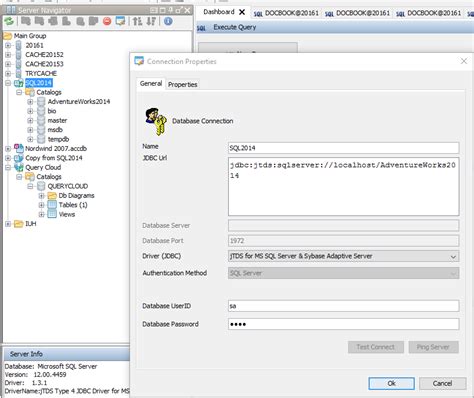Click the Database Port field

344,241
